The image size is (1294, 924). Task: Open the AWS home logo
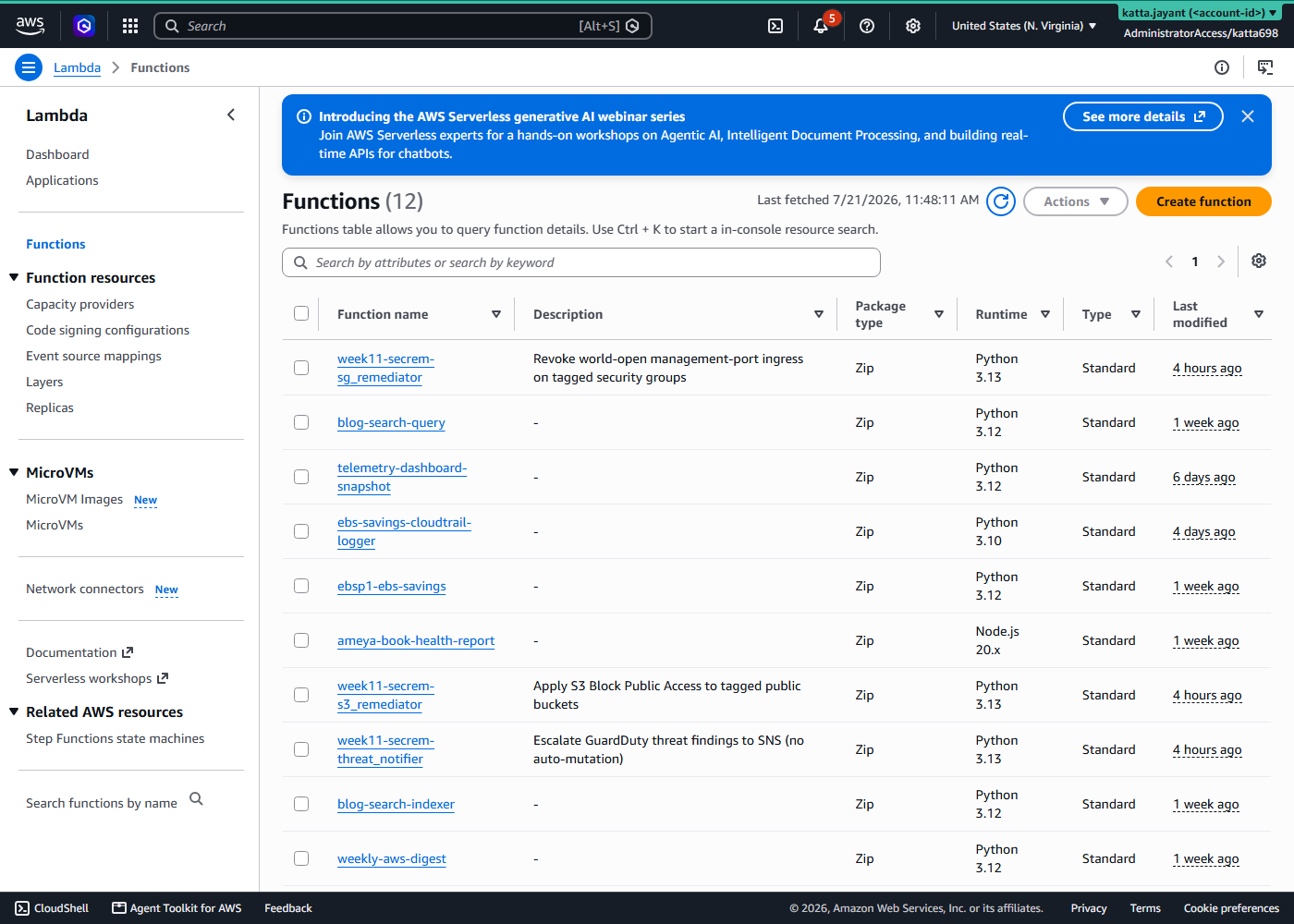point(30,26)
